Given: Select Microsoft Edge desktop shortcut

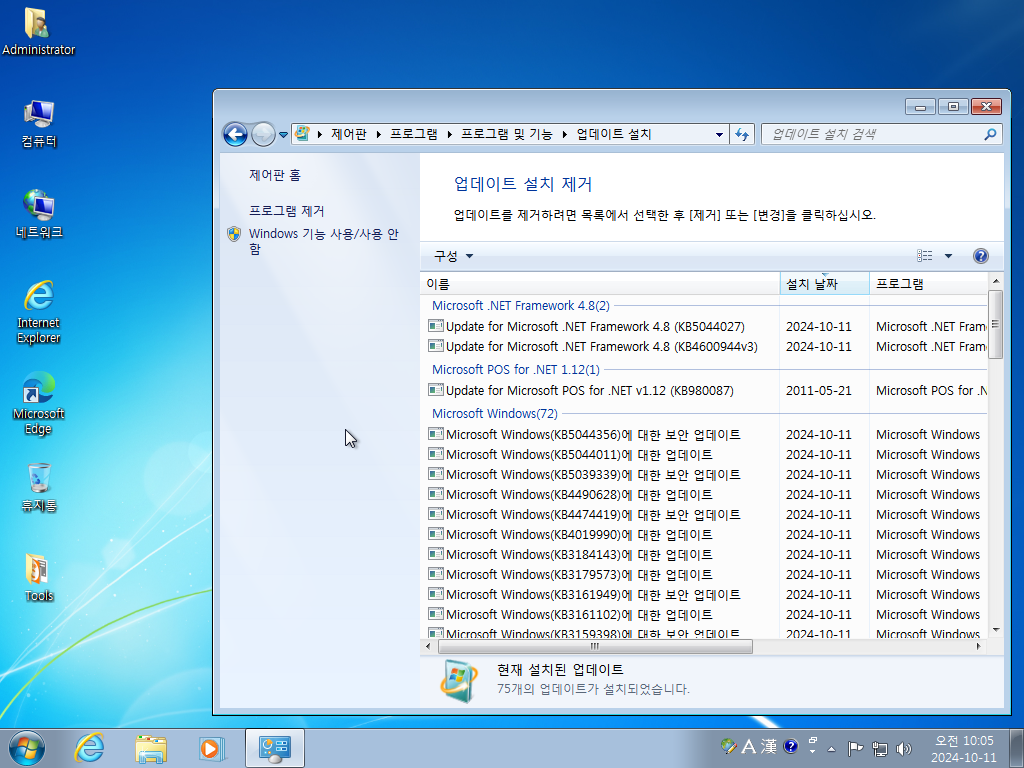Looking at the screenshot, I should click(39, 403).
